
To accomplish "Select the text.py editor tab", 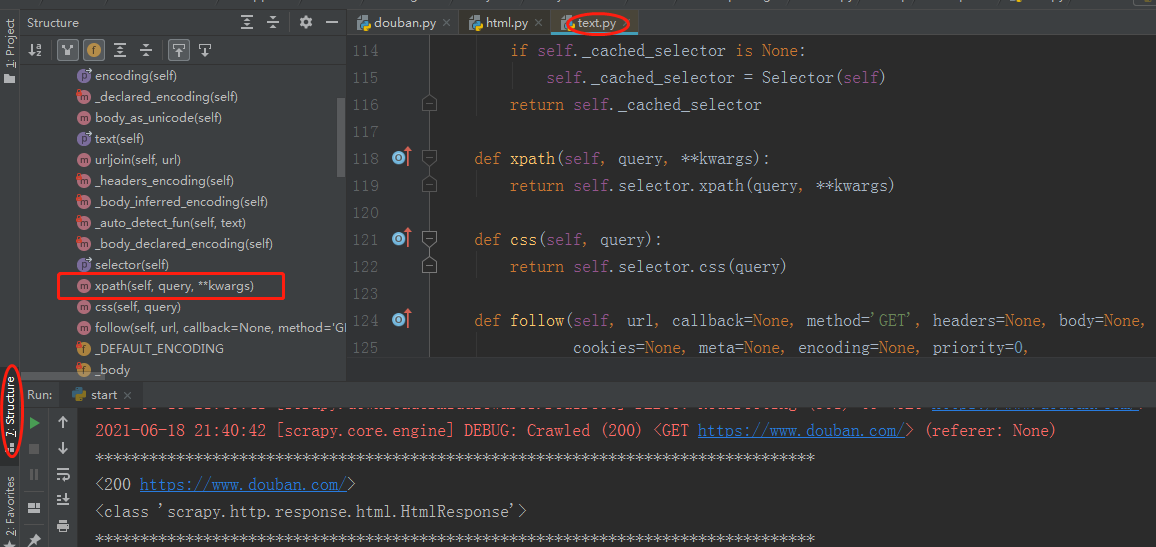I will [x=593, y=23].
